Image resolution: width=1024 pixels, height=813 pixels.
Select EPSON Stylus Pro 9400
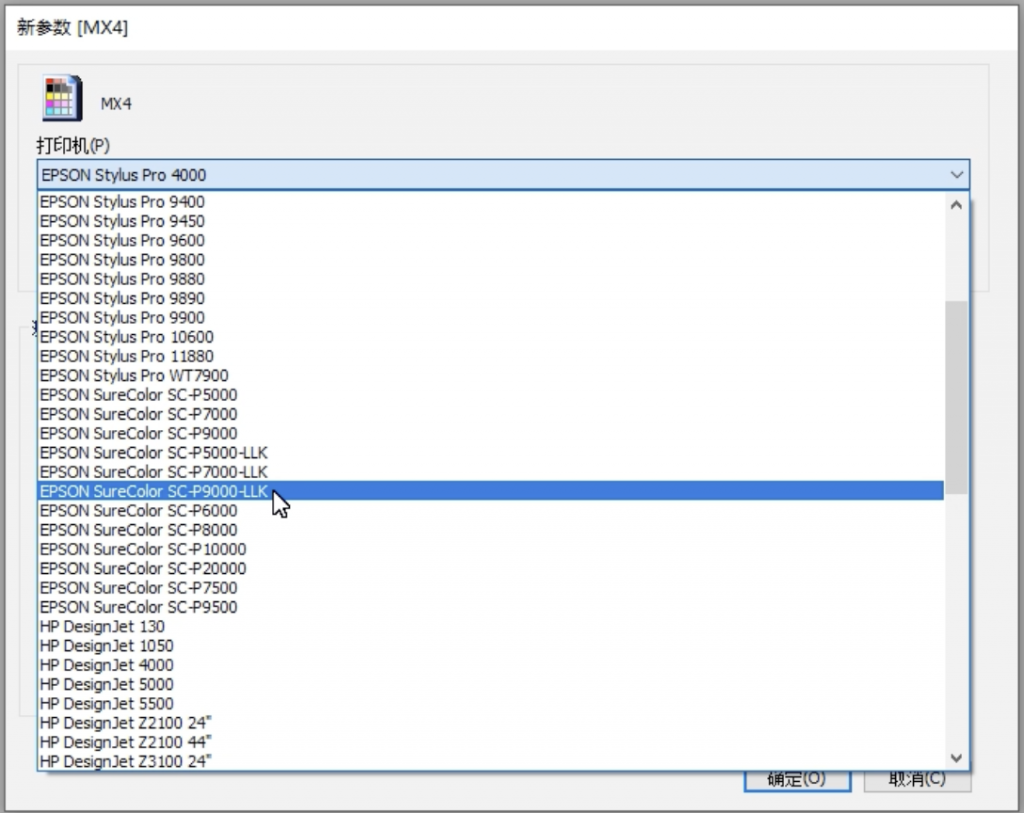[x=490, y=202]
